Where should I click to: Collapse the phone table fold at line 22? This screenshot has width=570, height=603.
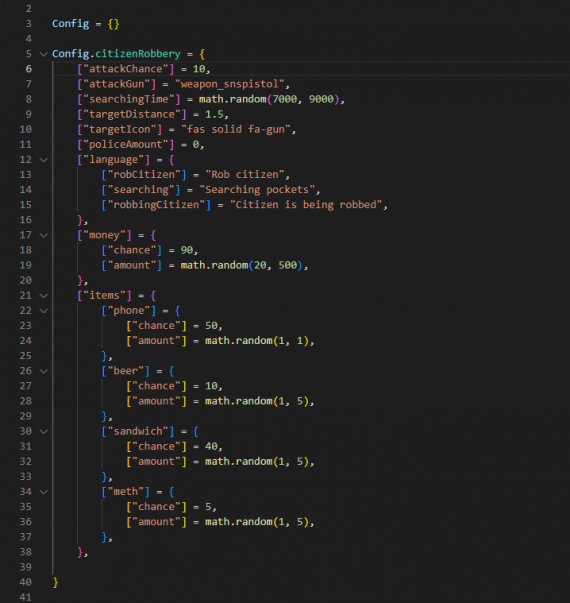(x=44, y=310)
